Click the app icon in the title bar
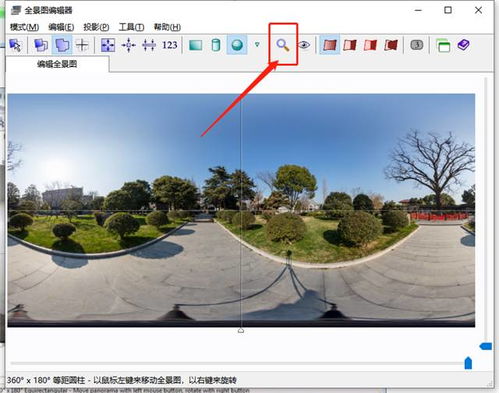Screen dimensions: 499x393 pos(16,10)
